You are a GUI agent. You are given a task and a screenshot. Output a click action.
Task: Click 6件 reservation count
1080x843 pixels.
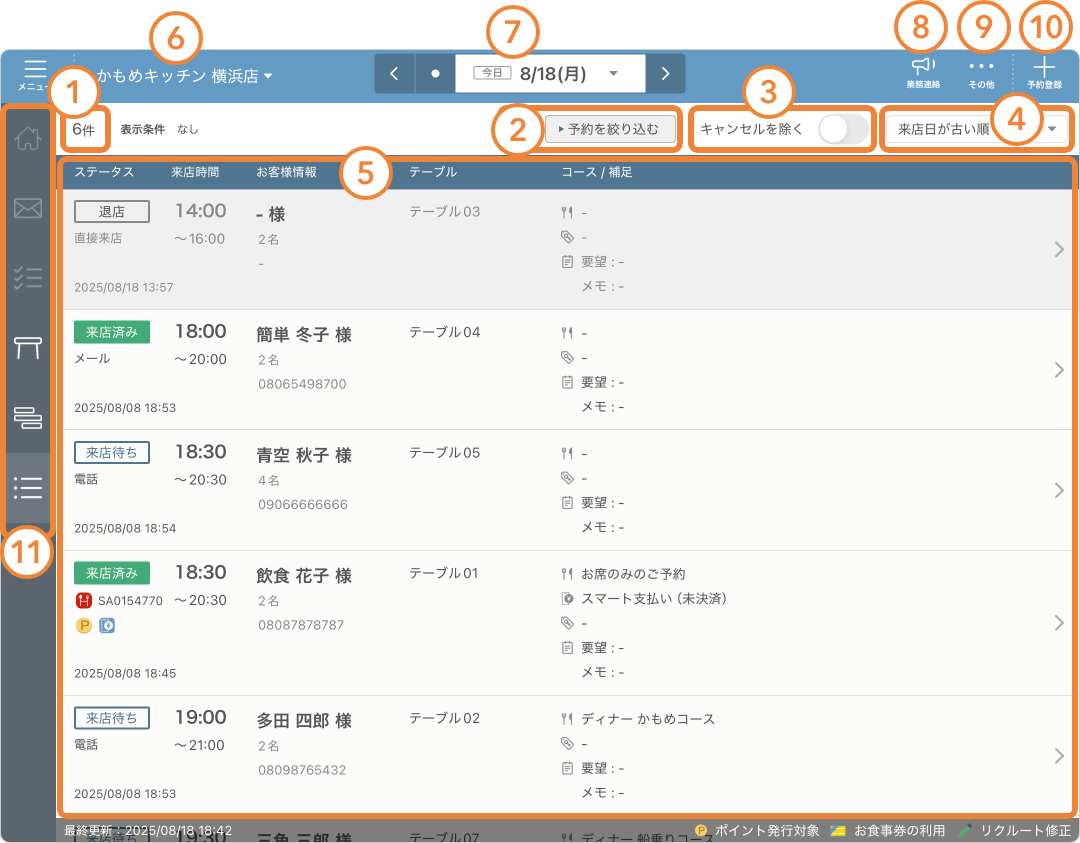(x=83, y=129)
